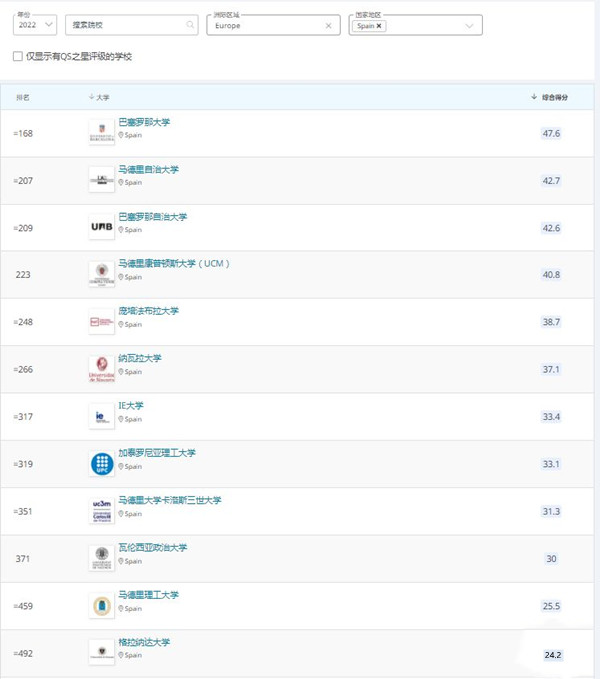Select the score value 40.8
The image size is (600, 679).
551,275
